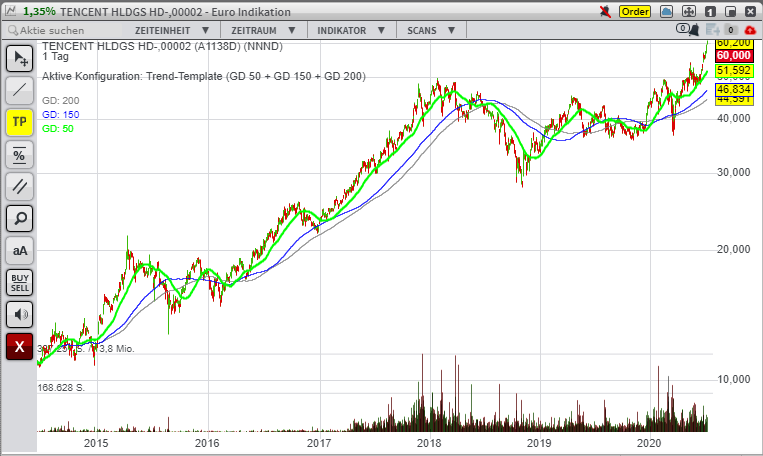Screen dimensions: 763x456
Task: Click the number 1 window group icon
Action: point(710,12)
